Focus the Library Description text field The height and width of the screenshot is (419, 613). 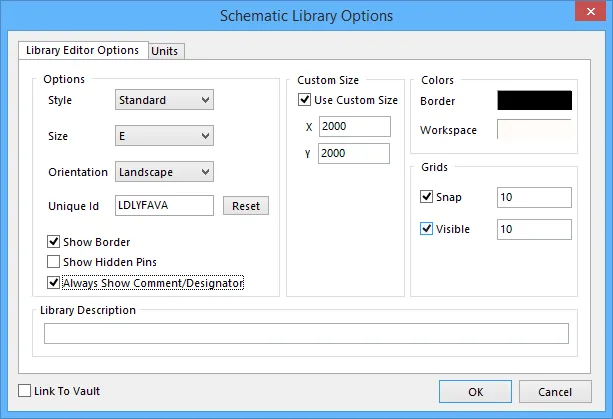coord(306,333)
